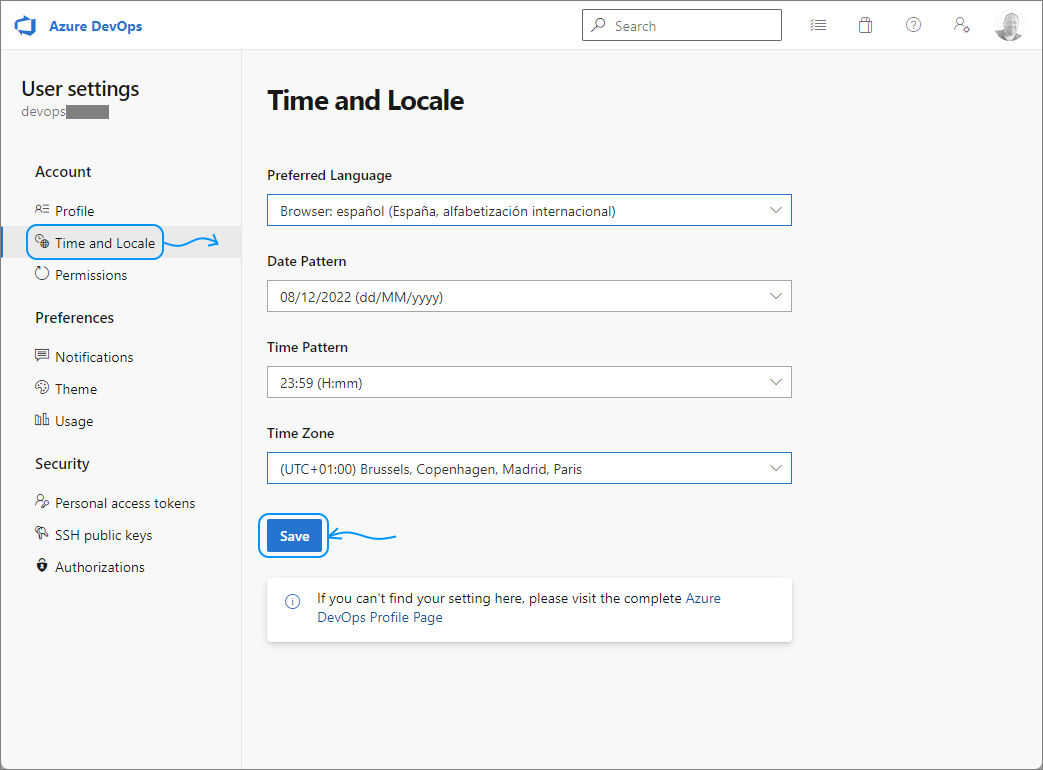Click the Account section heading

click(63, 172)
